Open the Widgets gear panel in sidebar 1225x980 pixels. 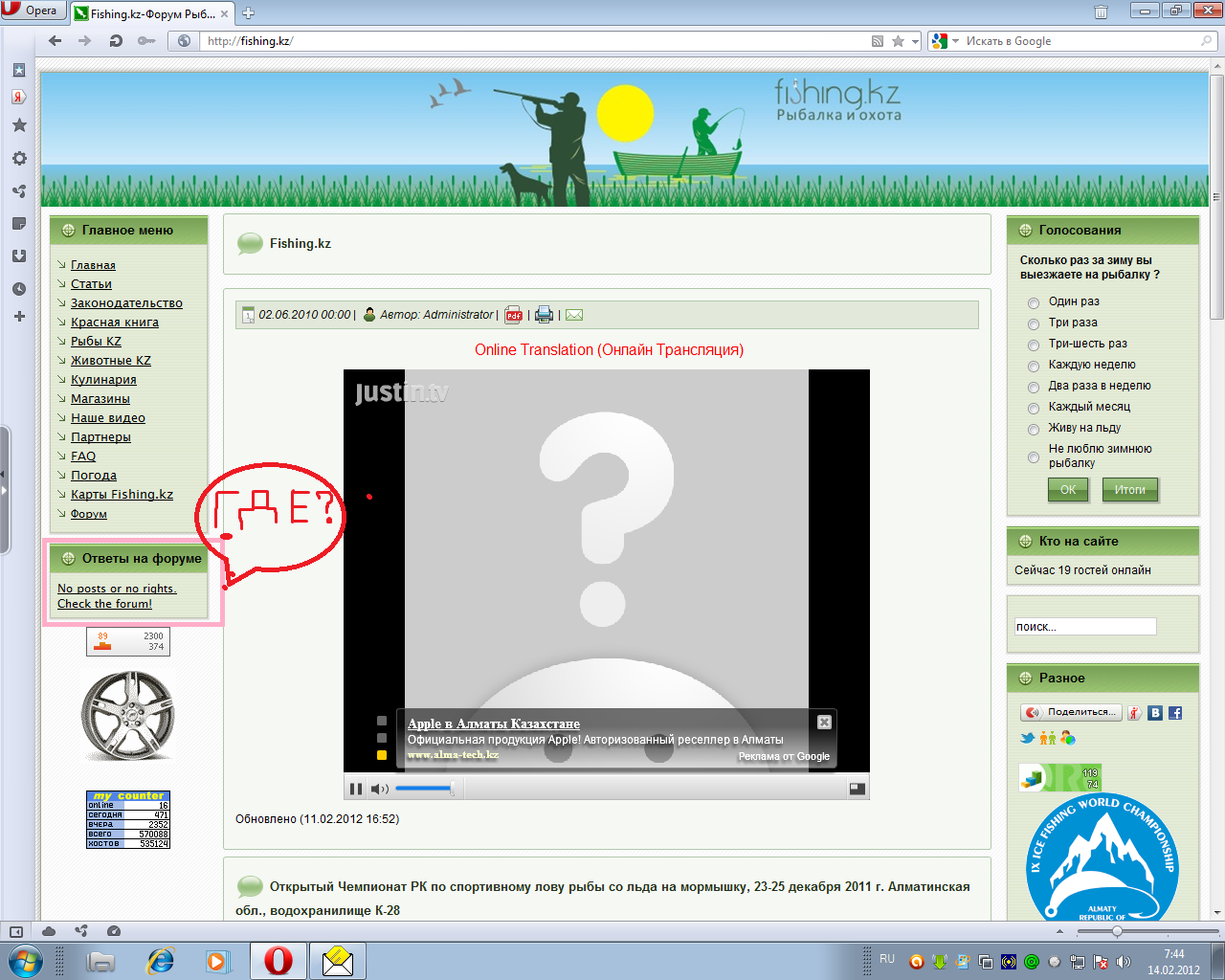[19, 158]
